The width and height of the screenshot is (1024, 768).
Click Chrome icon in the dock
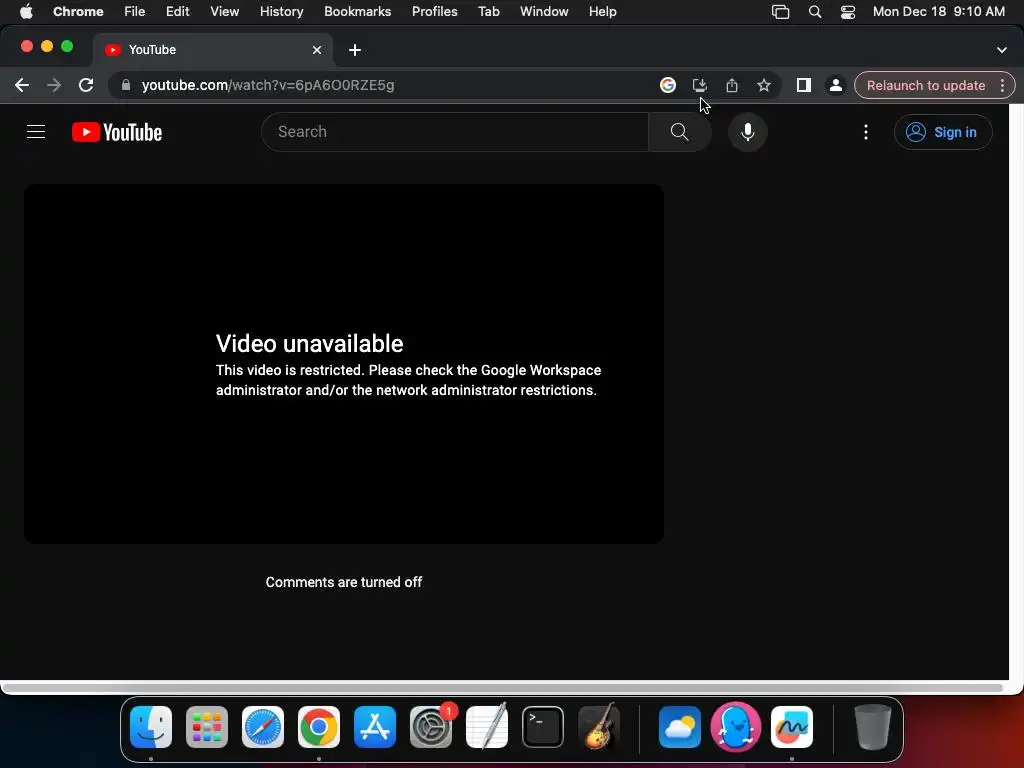coord(319,727)
